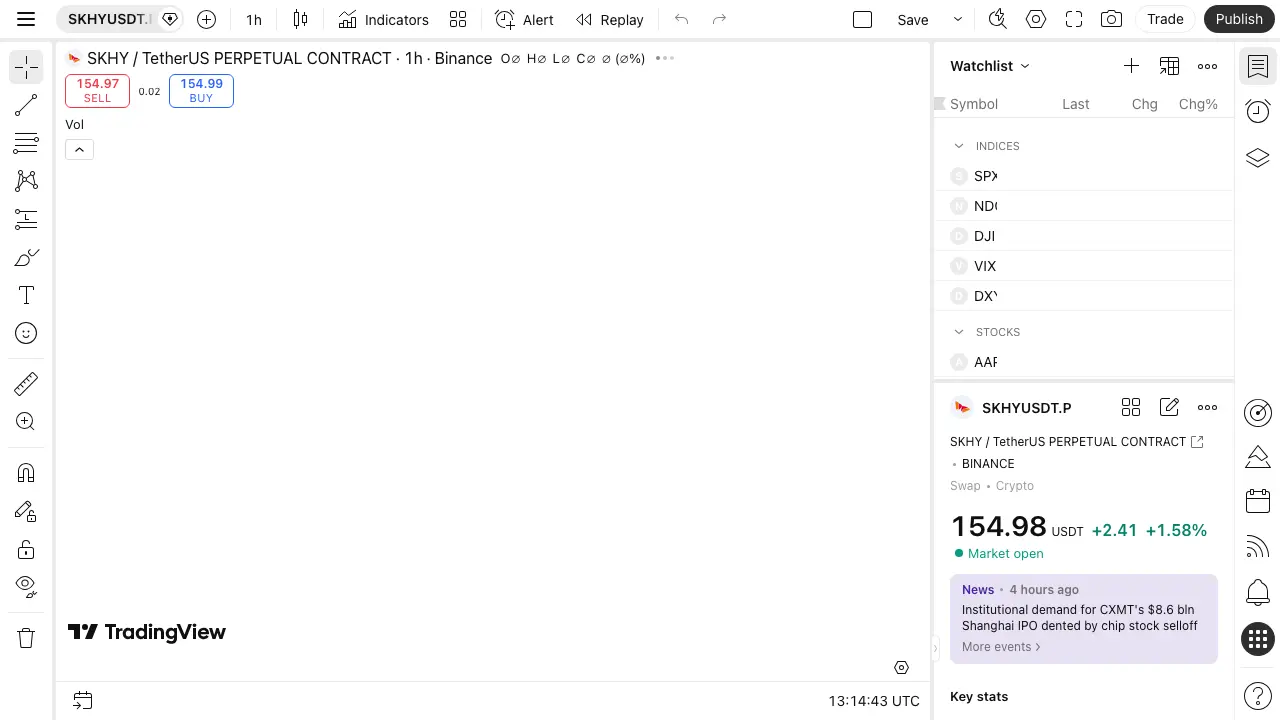The height and width of the screenshot is (720, 1280).
Task: Click the 154.97 SELL button
Action: click(97, 90)
